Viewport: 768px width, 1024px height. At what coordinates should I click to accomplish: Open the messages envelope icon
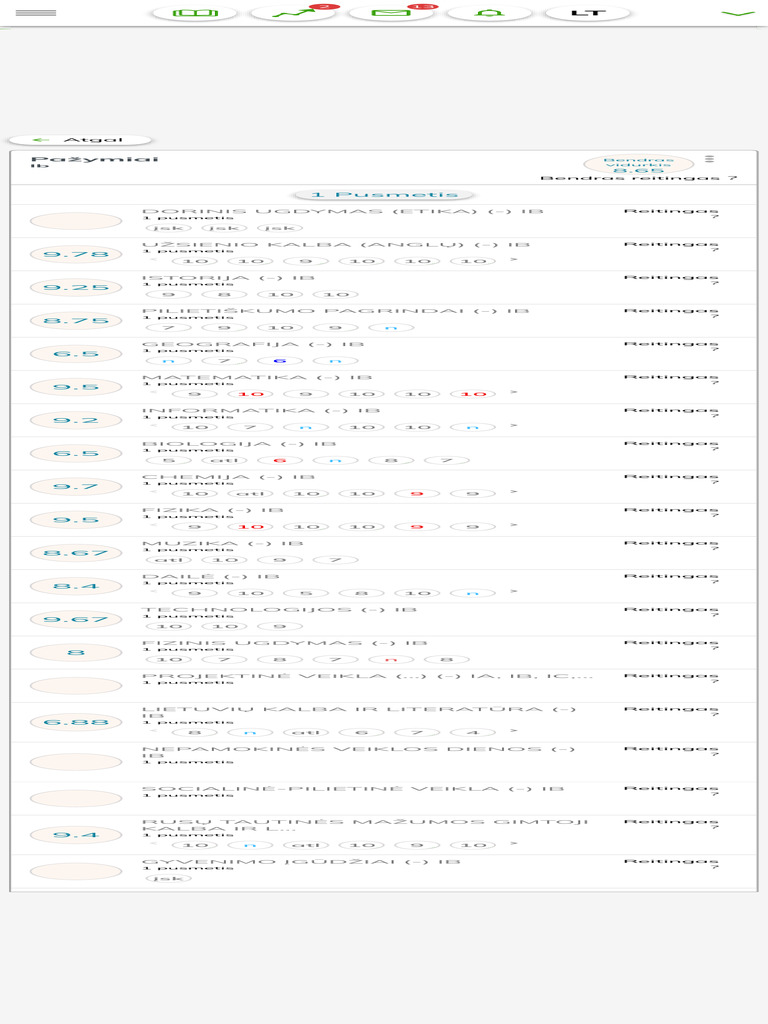(x=391, y=13)
